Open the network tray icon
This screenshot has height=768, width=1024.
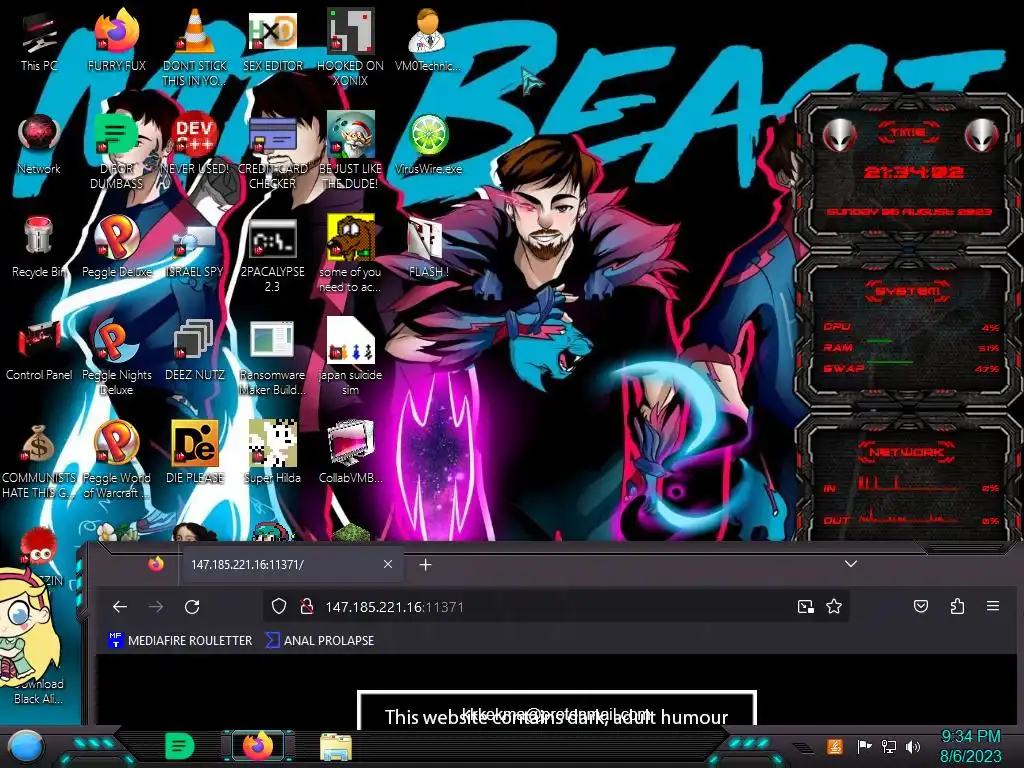pos(889,746)
